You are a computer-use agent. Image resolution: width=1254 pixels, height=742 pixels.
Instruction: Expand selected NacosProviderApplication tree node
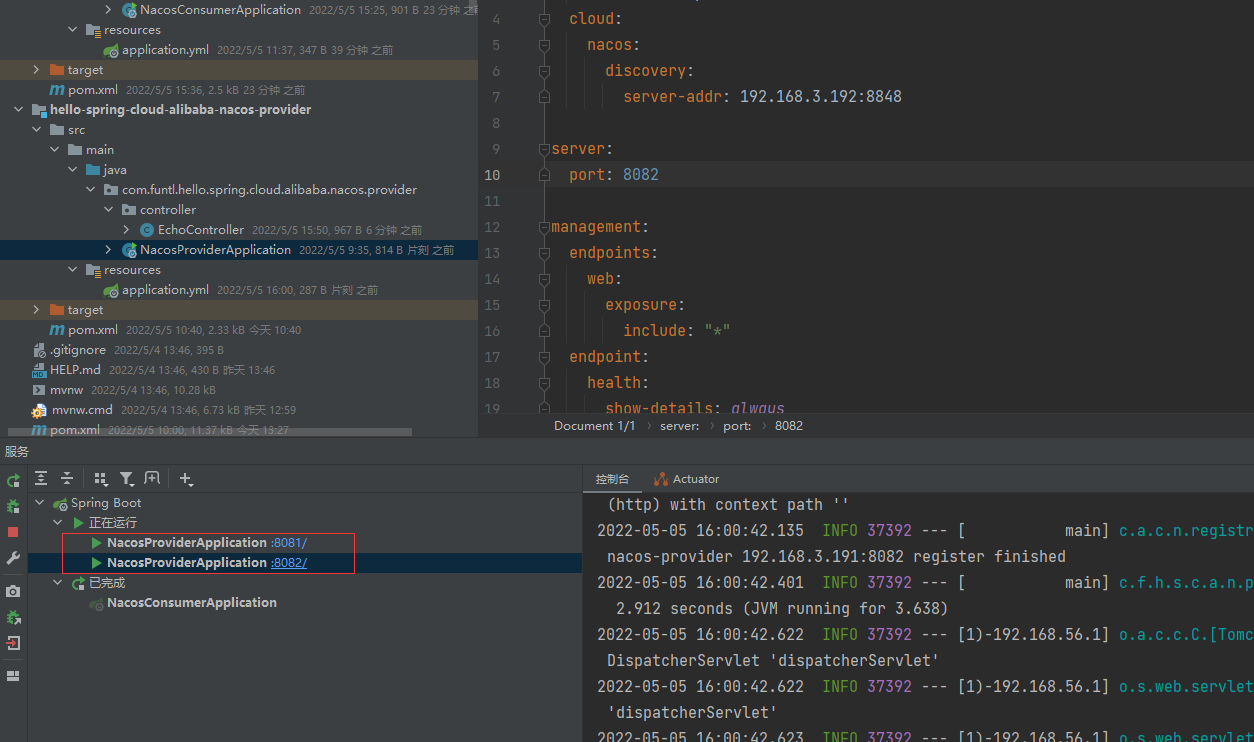point(109,250)
